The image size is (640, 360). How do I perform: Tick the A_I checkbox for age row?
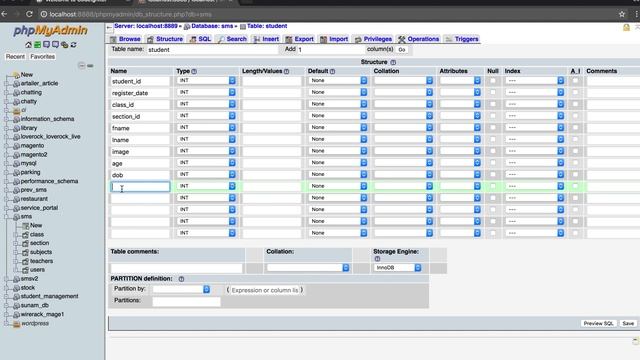pyautogui.click(x=575, y=163)
